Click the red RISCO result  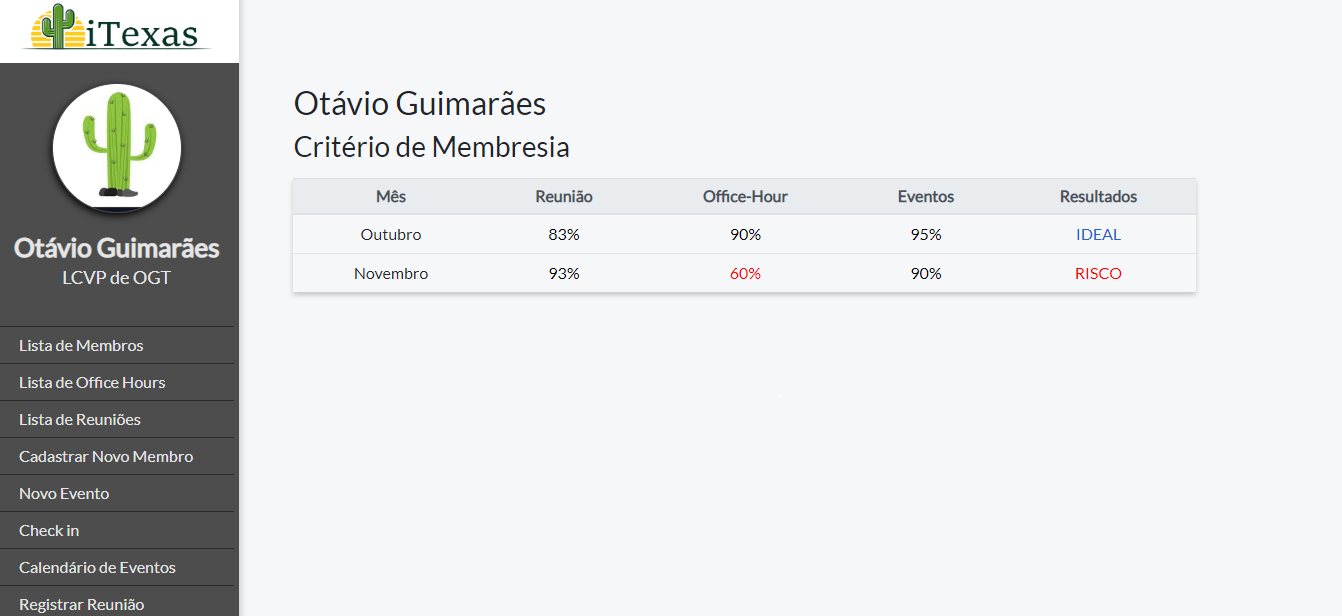pos(1098,274)
